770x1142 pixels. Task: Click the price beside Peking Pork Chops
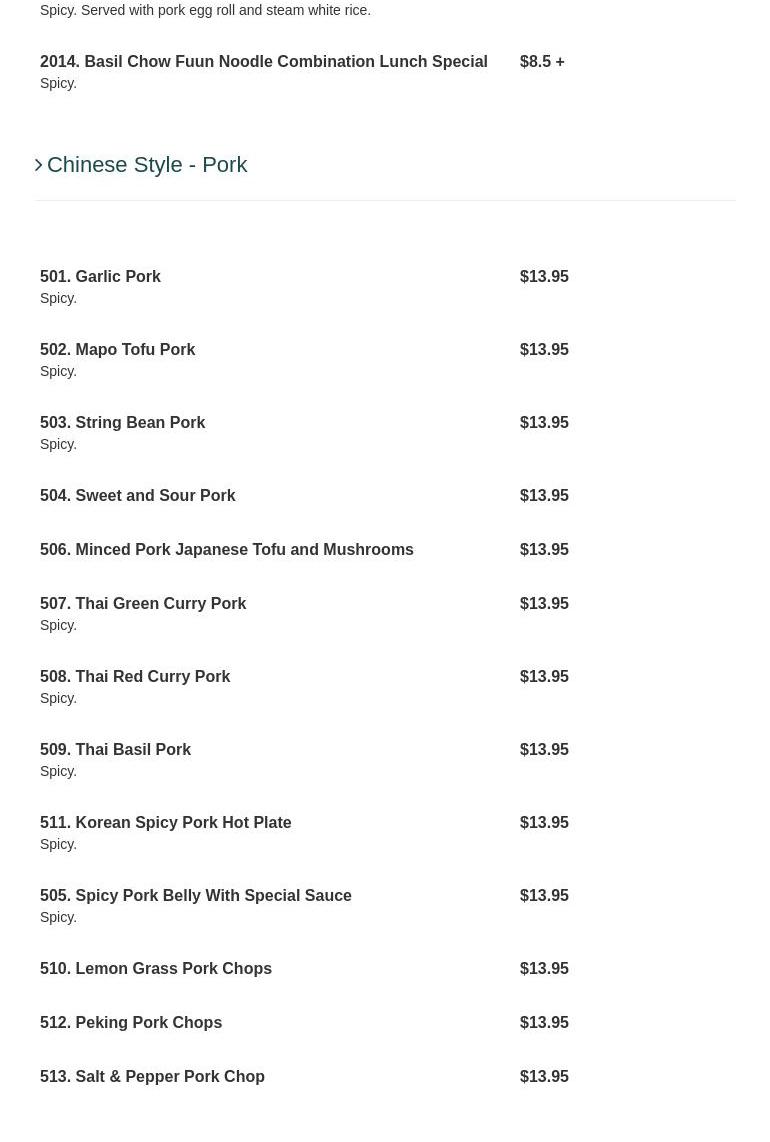(x=544, y=1023)
